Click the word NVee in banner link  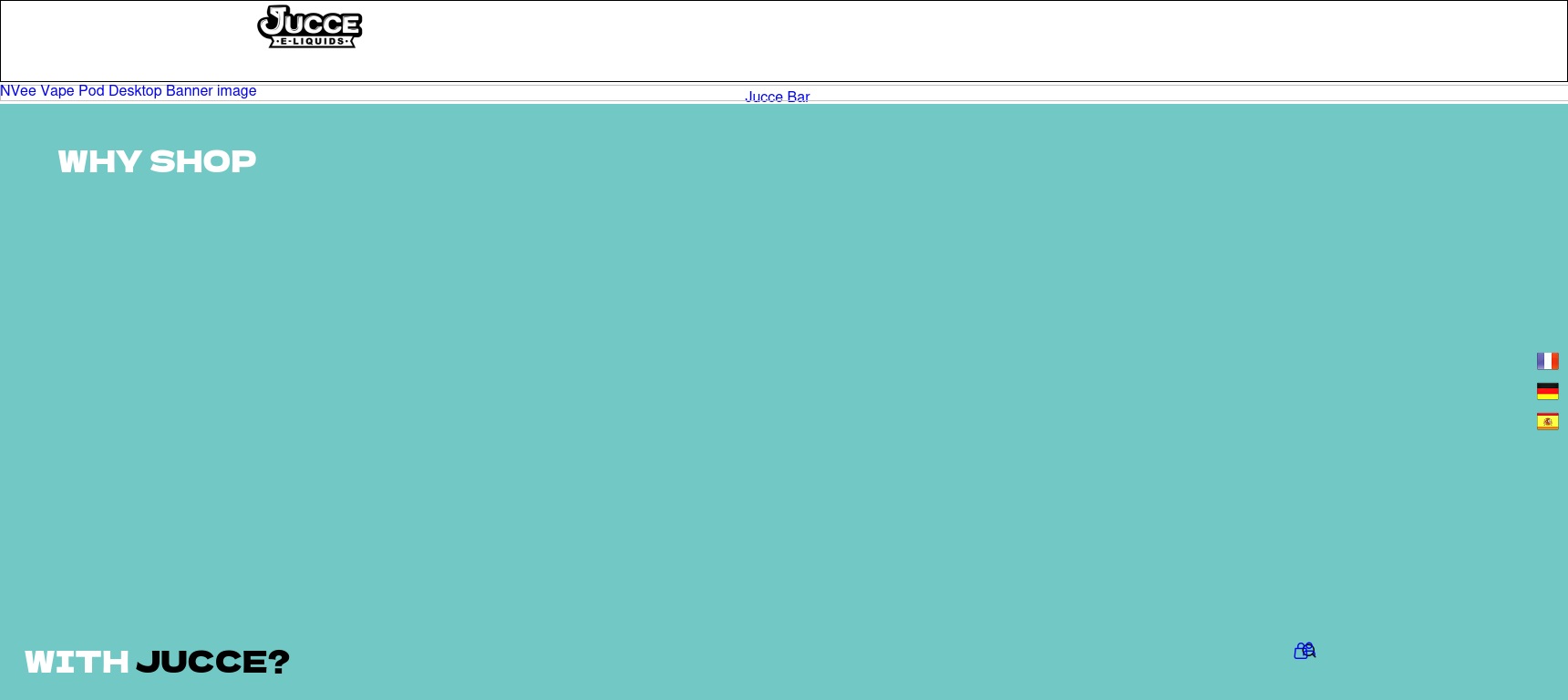pyautogui.click(x=18, y=91)
